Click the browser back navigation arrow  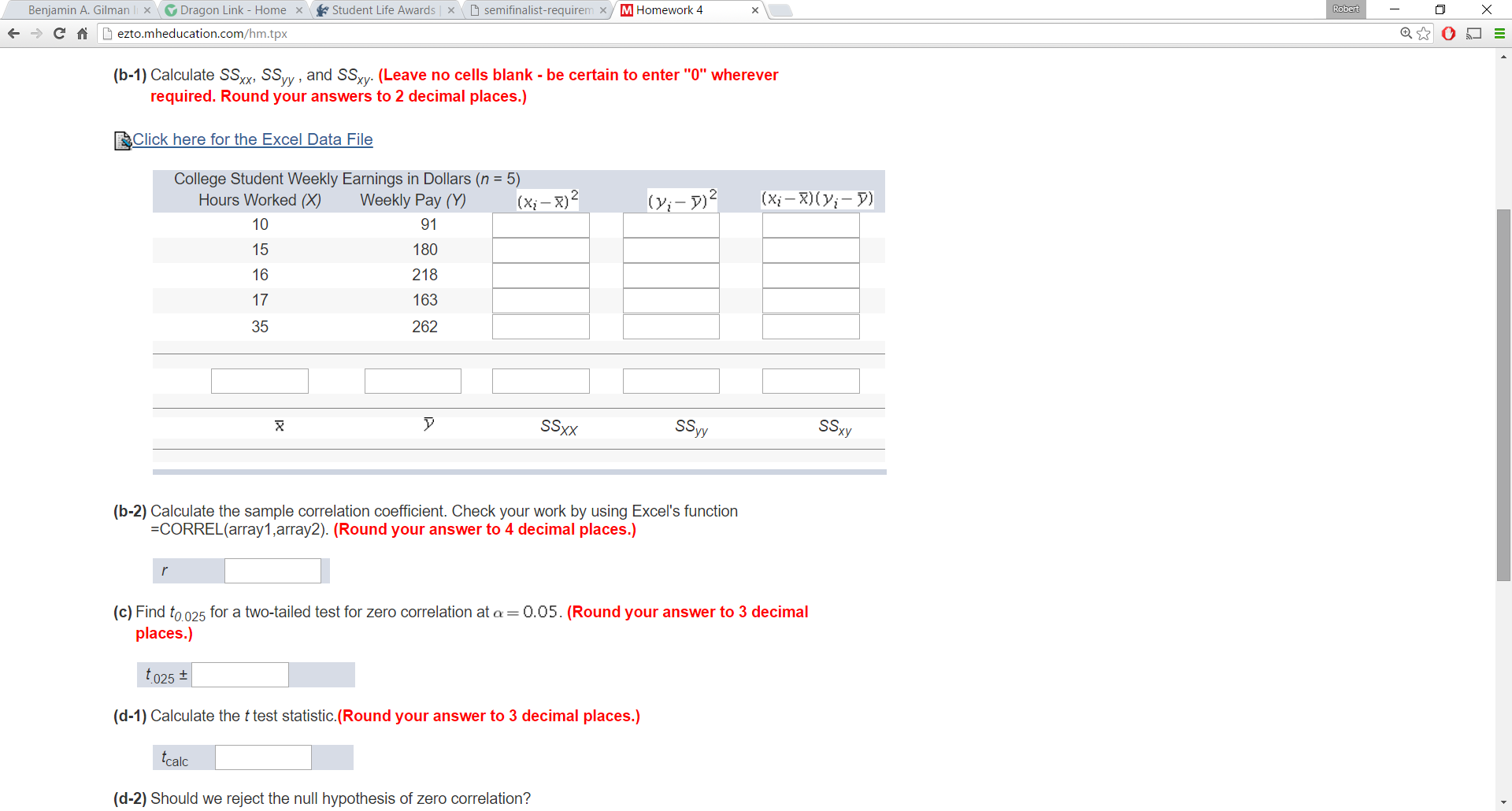point(13,34)
